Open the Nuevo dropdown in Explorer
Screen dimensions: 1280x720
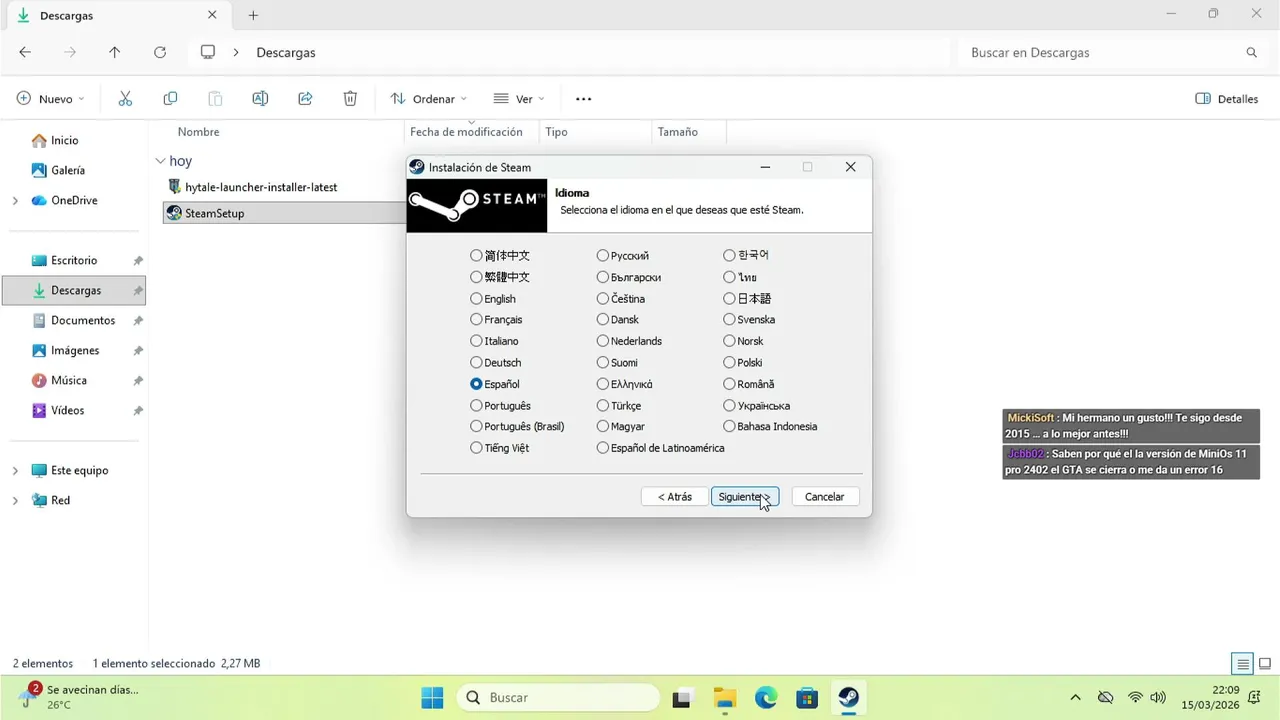pyautogui.click(x=50, y=99)
